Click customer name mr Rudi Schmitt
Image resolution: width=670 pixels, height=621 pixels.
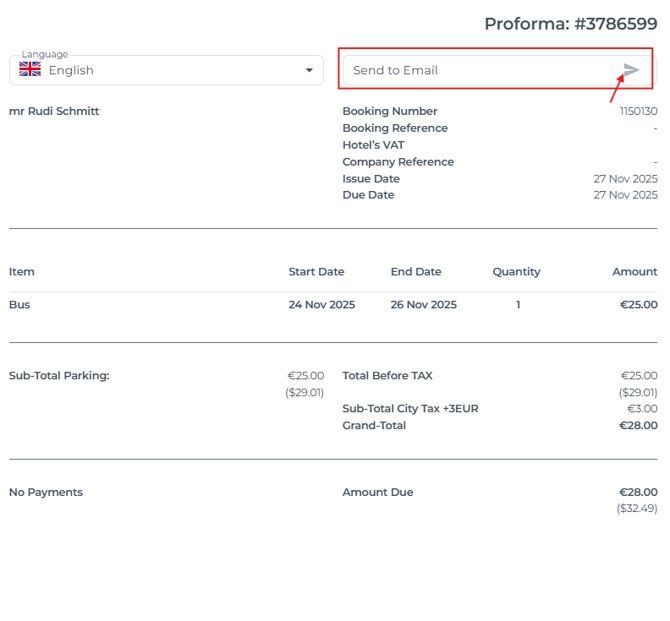(54, 111)
